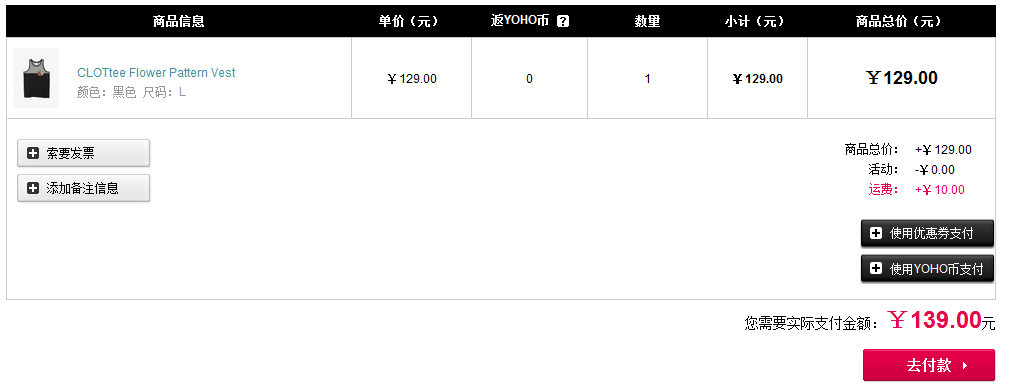
Task: Click the plus icon on 添加备注信息
Action: pos(33,188)
